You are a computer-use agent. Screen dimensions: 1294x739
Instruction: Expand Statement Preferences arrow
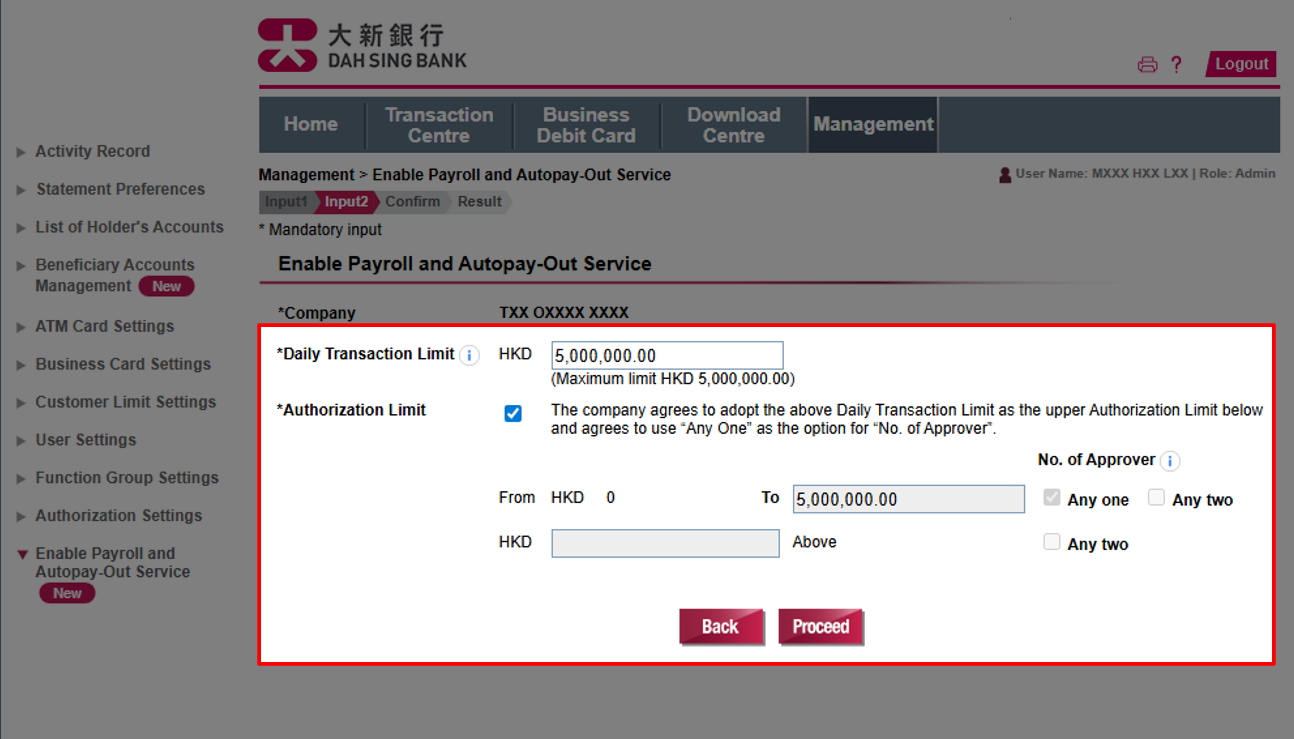[21, 190]
